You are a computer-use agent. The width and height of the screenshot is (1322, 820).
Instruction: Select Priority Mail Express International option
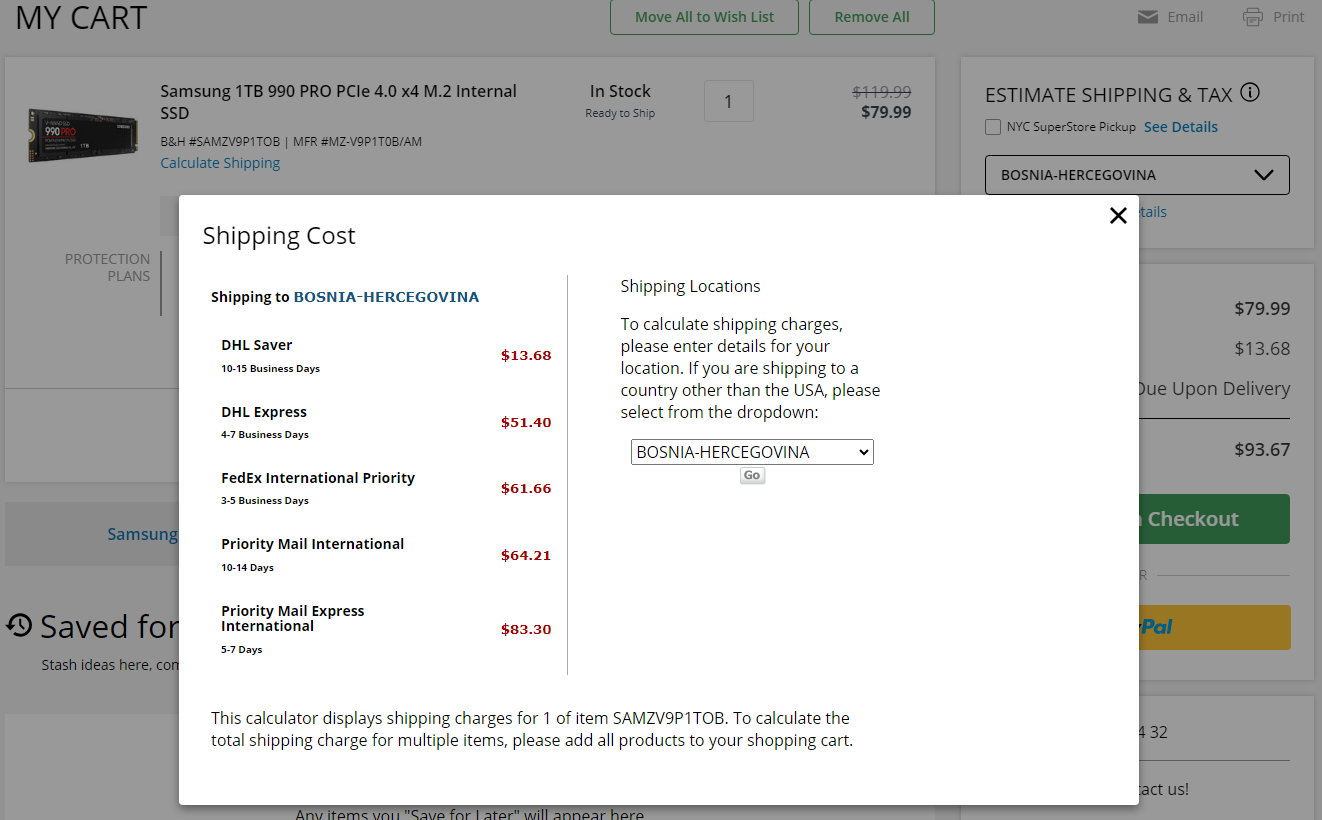pos(293,618)
